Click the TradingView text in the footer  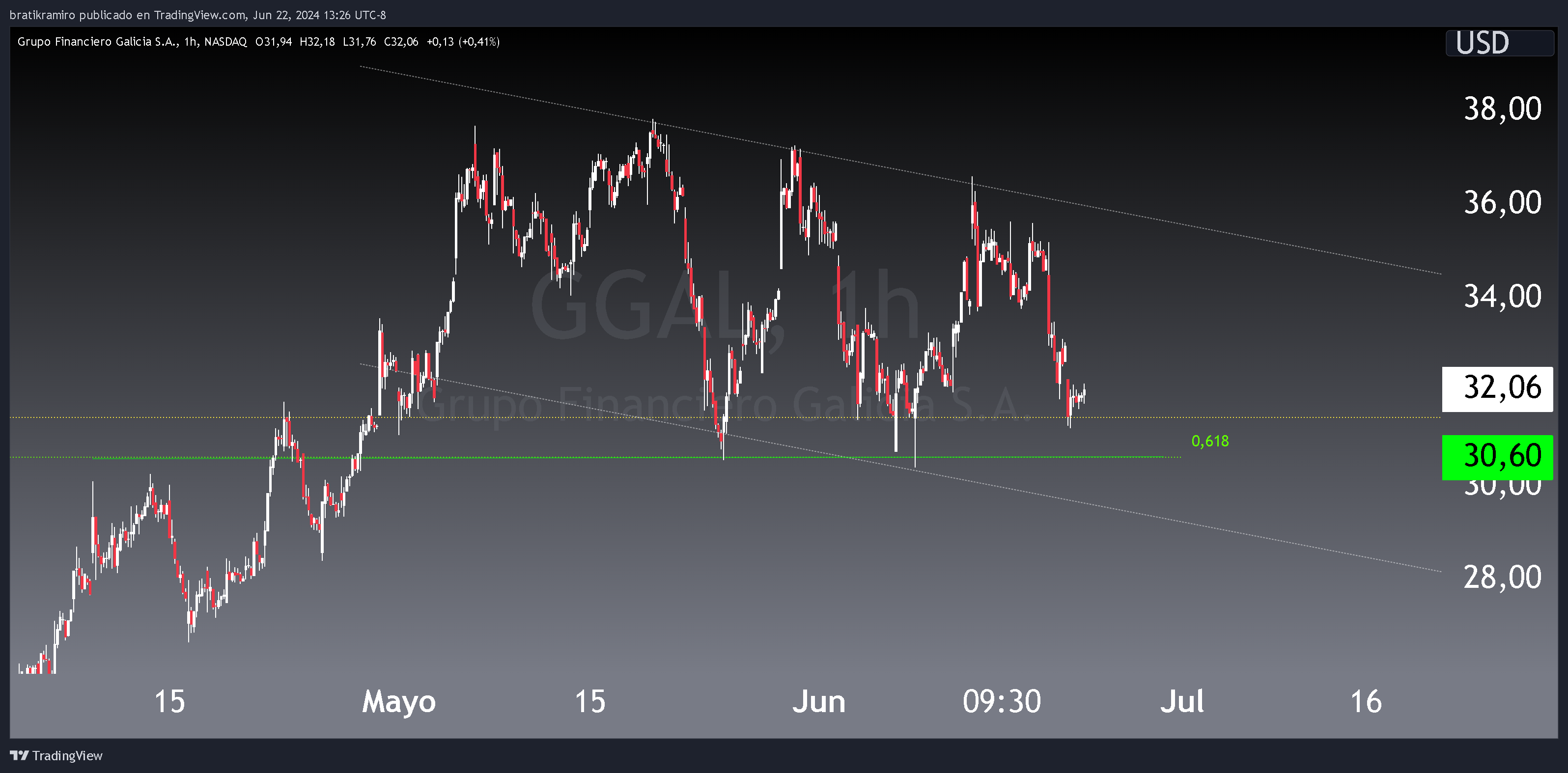[68, 756]
